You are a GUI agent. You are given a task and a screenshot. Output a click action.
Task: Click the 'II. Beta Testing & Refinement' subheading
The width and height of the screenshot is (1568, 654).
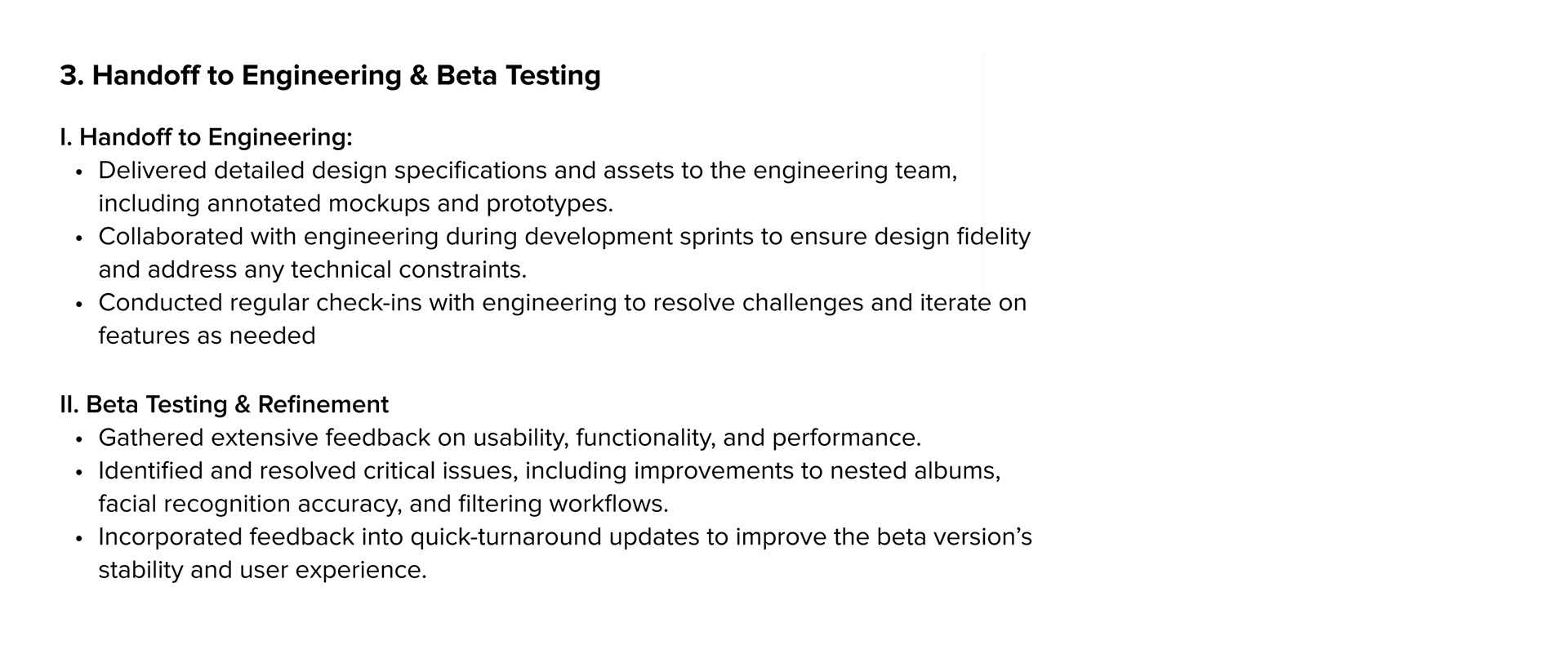pyautogui.click(x=224, y=404)
